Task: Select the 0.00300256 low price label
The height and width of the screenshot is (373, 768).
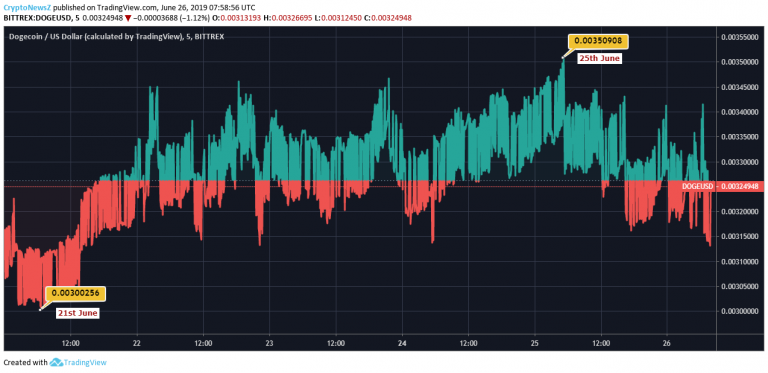Action: click(76, 293)
